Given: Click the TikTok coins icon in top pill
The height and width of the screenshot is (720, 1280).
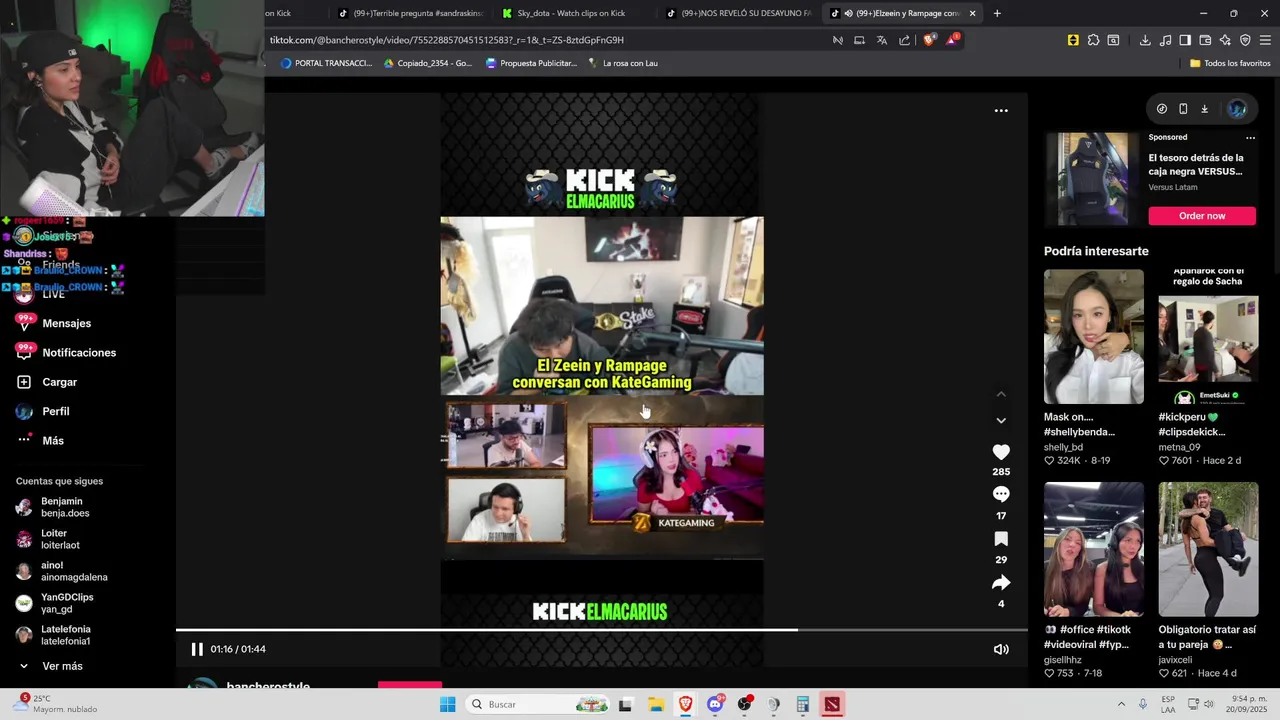Looking at the screenshot, I should pyautogui.click(x=1161, y=109).
